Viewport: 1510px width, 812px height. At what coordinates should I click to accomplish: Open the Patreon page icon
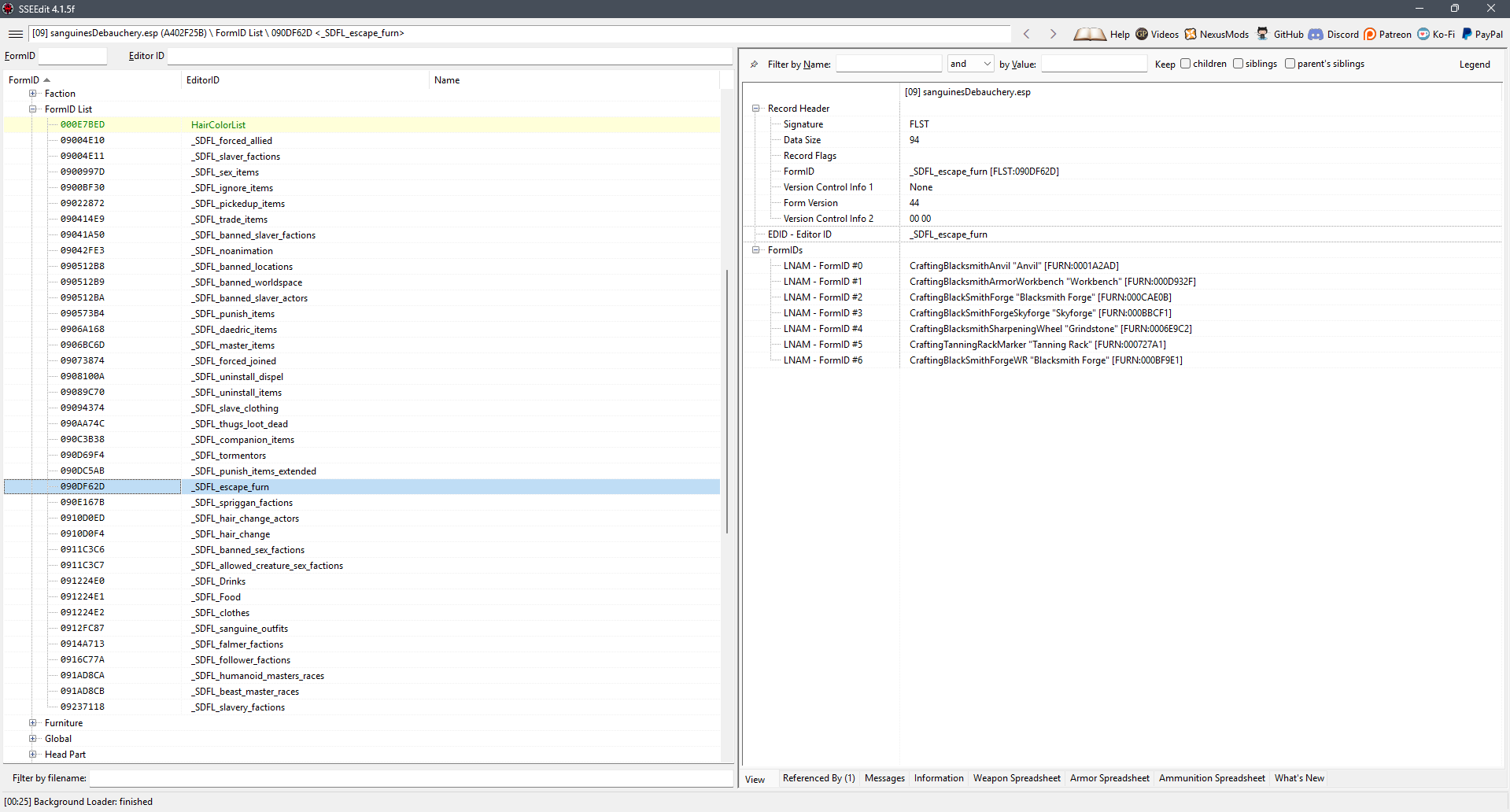pos(1370,34)
